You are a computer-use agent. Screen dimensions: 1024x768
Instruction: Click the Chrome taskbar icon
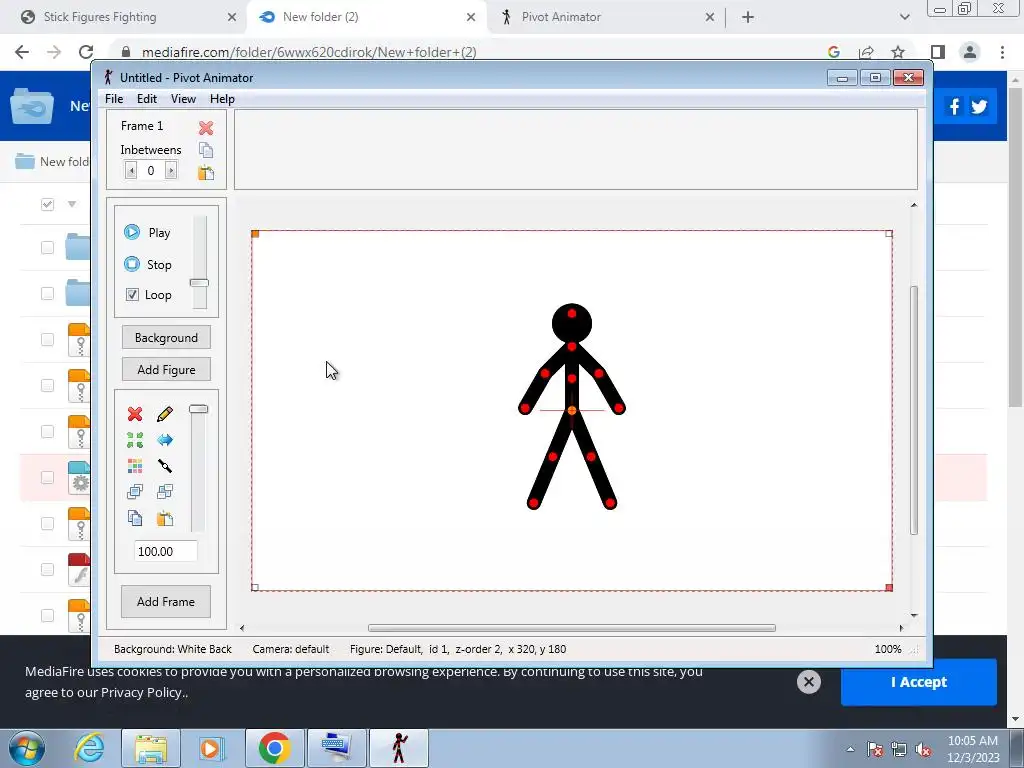[274, 748]
